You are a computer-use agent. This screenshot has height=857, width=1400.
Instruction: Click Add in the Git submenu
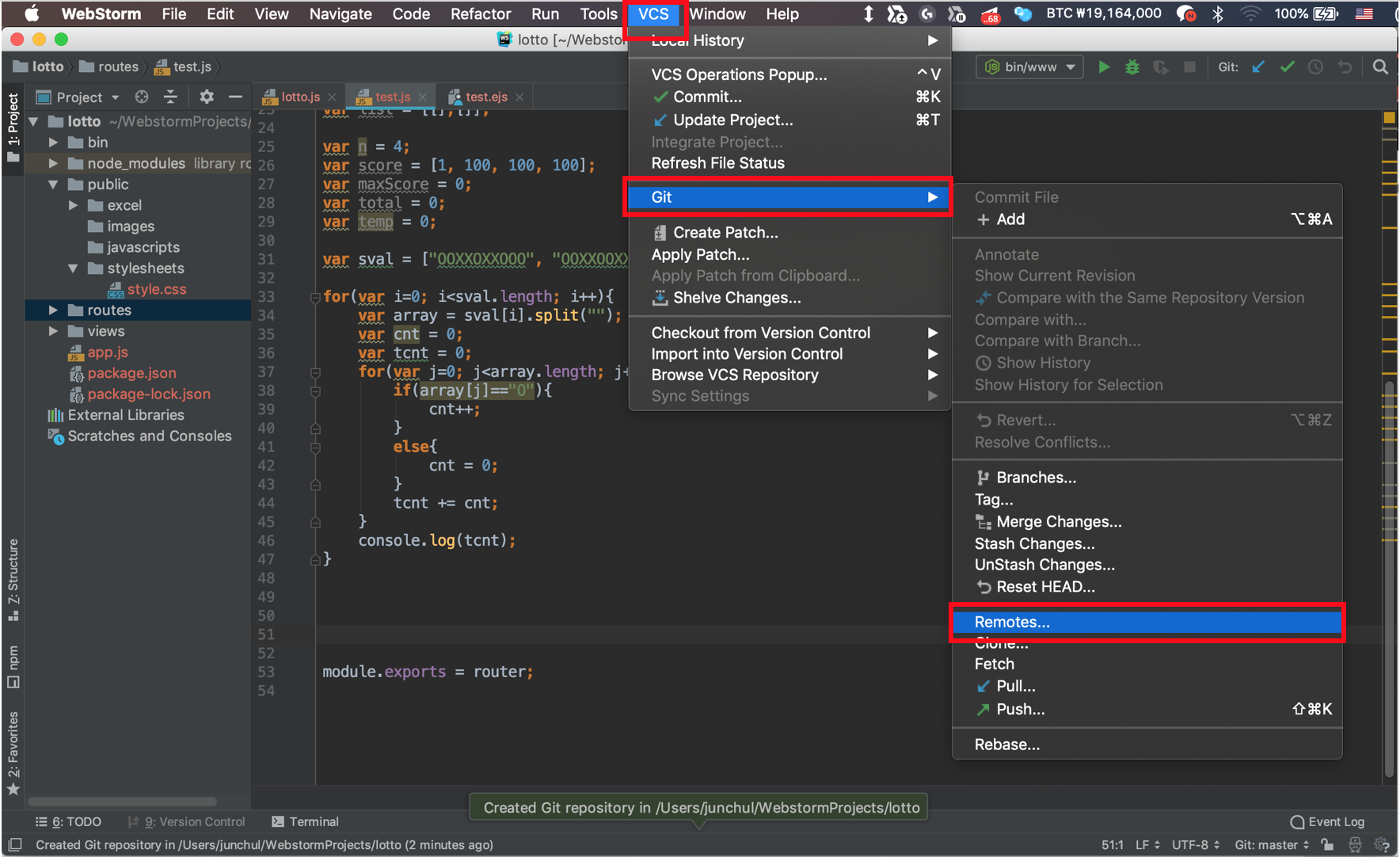1147,219
